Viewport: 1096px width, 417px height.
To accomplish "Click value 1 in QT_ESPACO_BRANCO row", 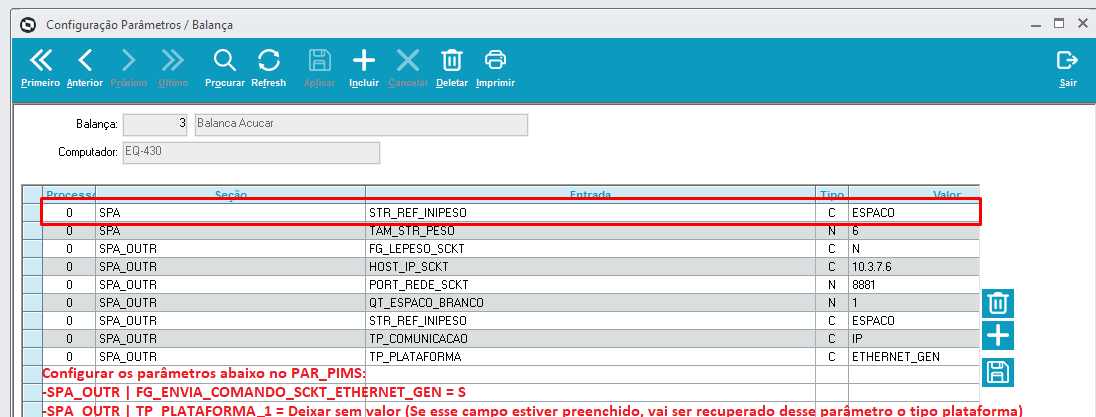I will click(914, 302).
